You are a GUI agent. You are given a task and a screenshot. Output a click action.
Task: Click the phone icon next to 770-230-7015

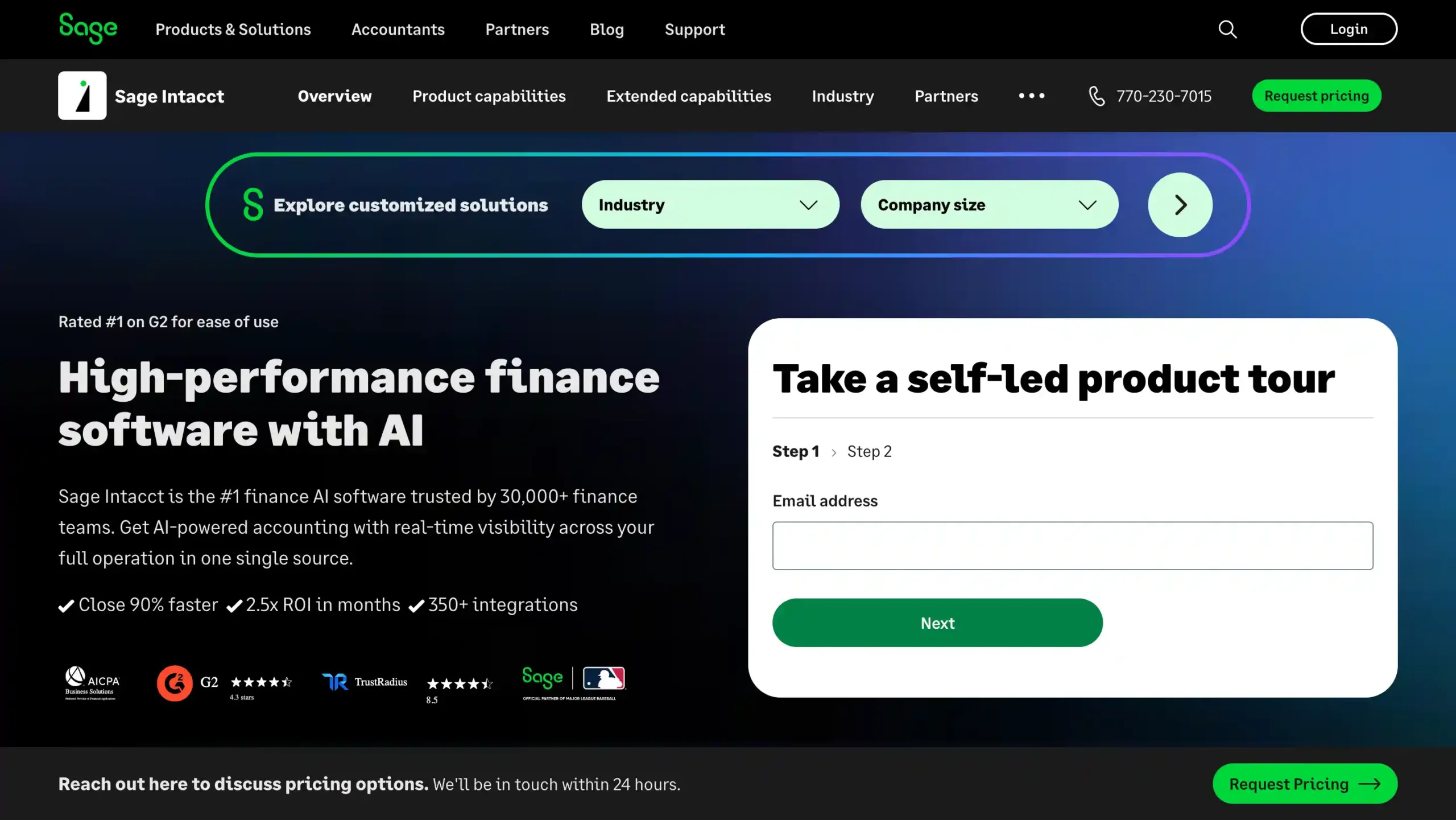click(1097, 96)
